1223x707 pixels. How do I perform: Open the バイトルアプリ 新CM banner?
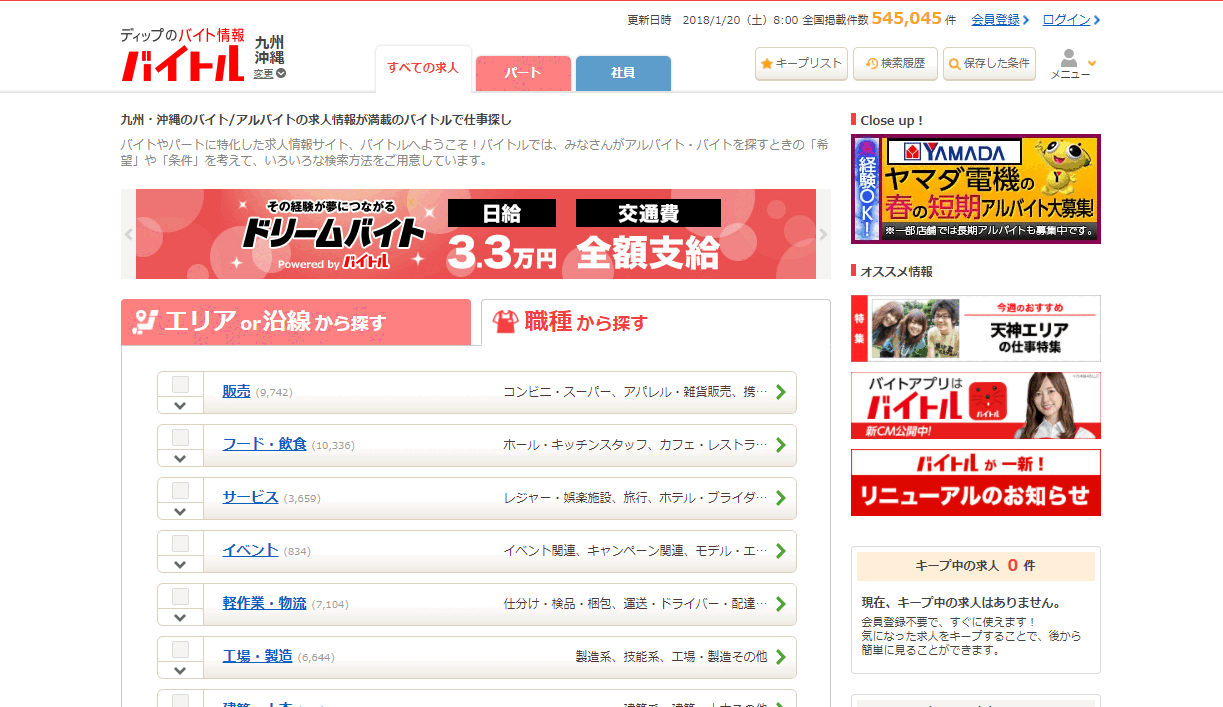coord(976,405)
